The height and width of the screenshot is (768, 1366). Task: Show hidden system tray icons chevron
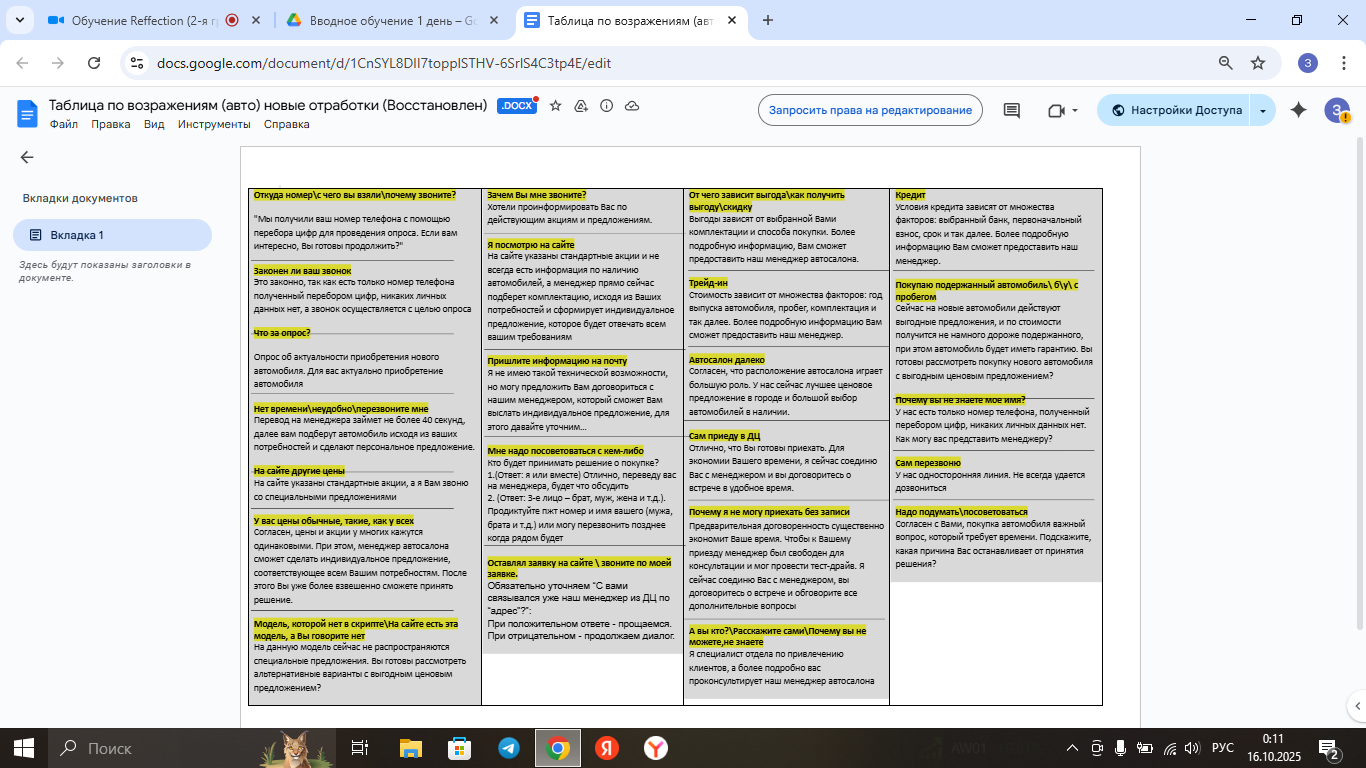tap(1073, 748)
